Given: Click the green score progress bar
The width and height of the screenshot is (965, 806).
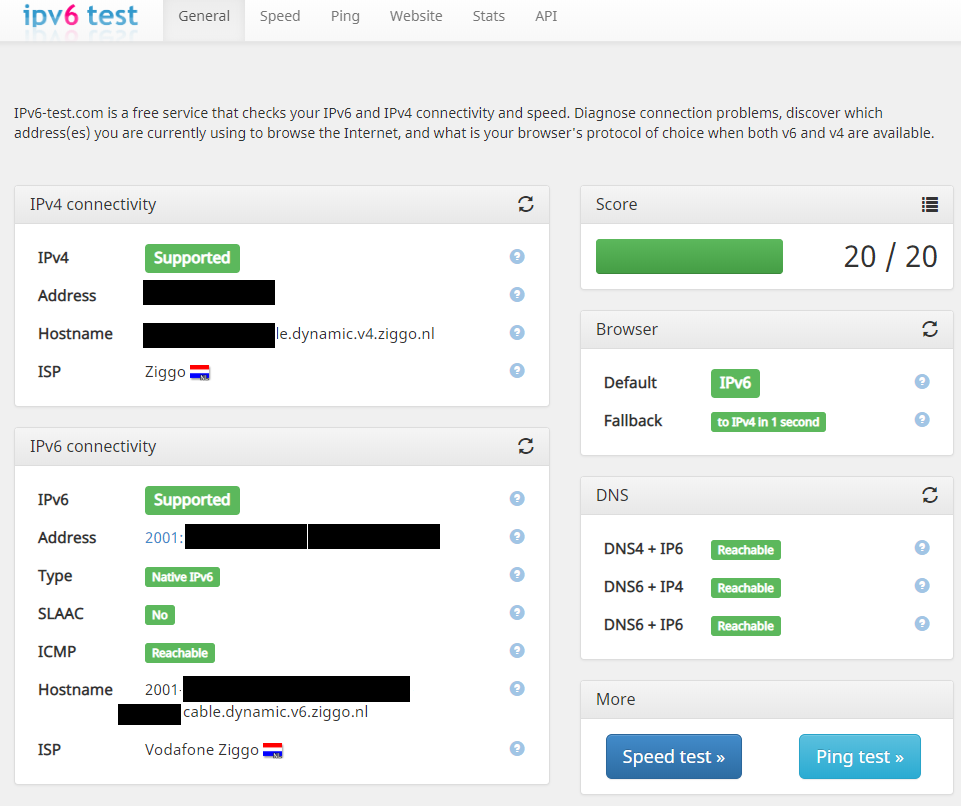Looking at the screenshot, I should [689, 256].
